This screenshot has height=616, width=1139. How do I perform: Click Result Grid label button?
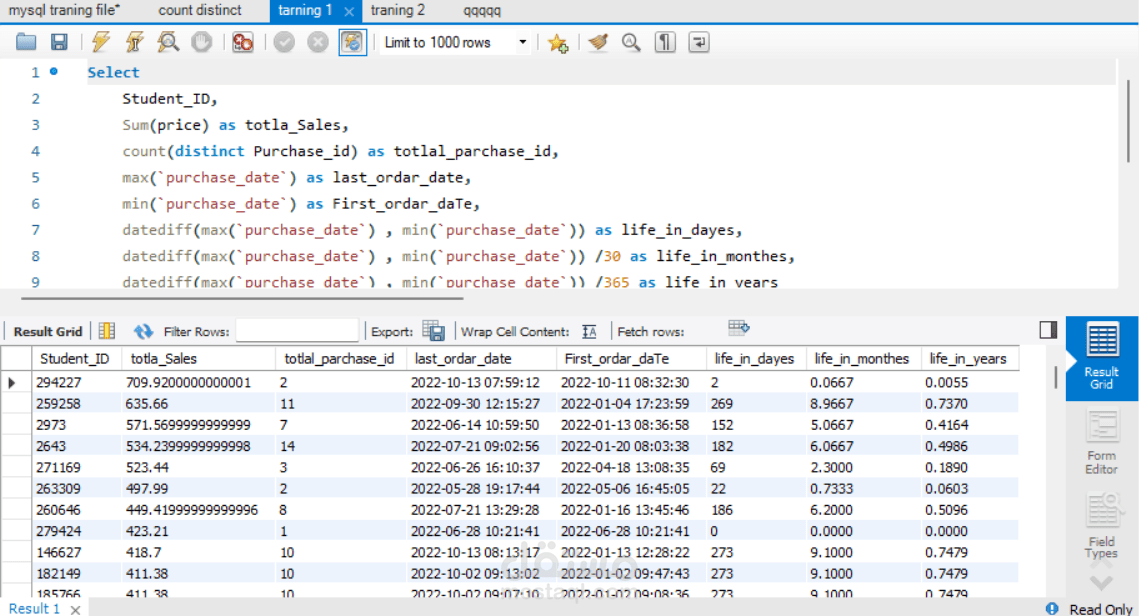pyautogui.click(x=48, y=331)
